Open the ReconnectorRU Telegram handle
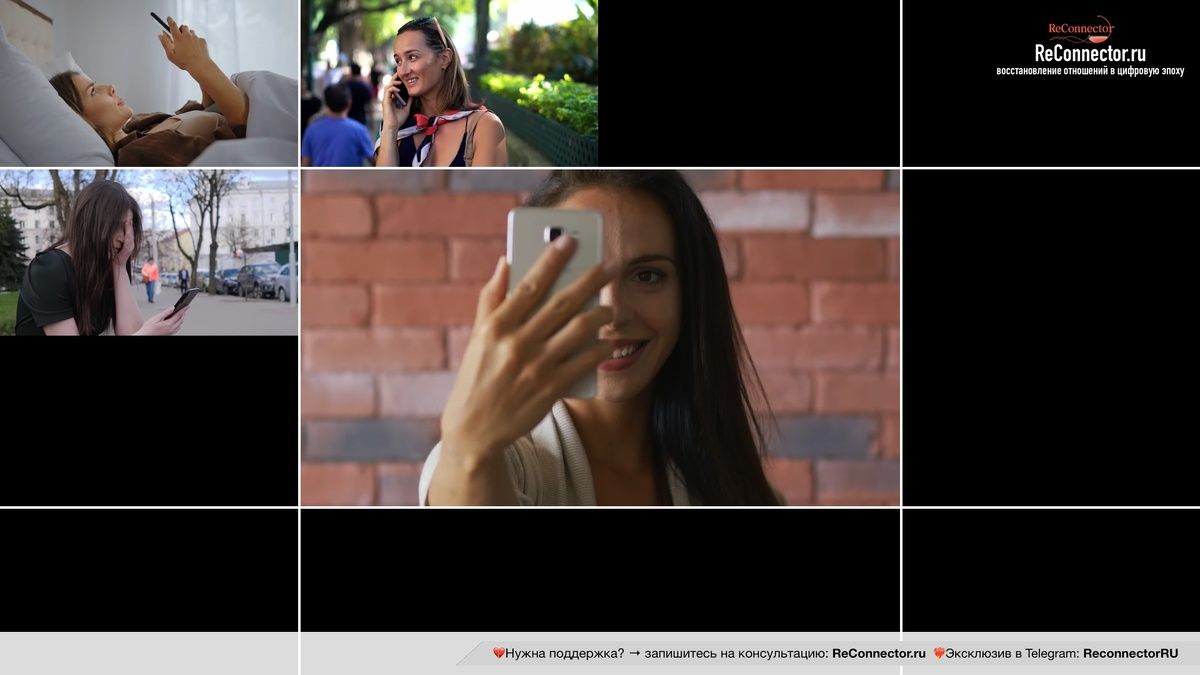1200x675 pixels. 1130,653
